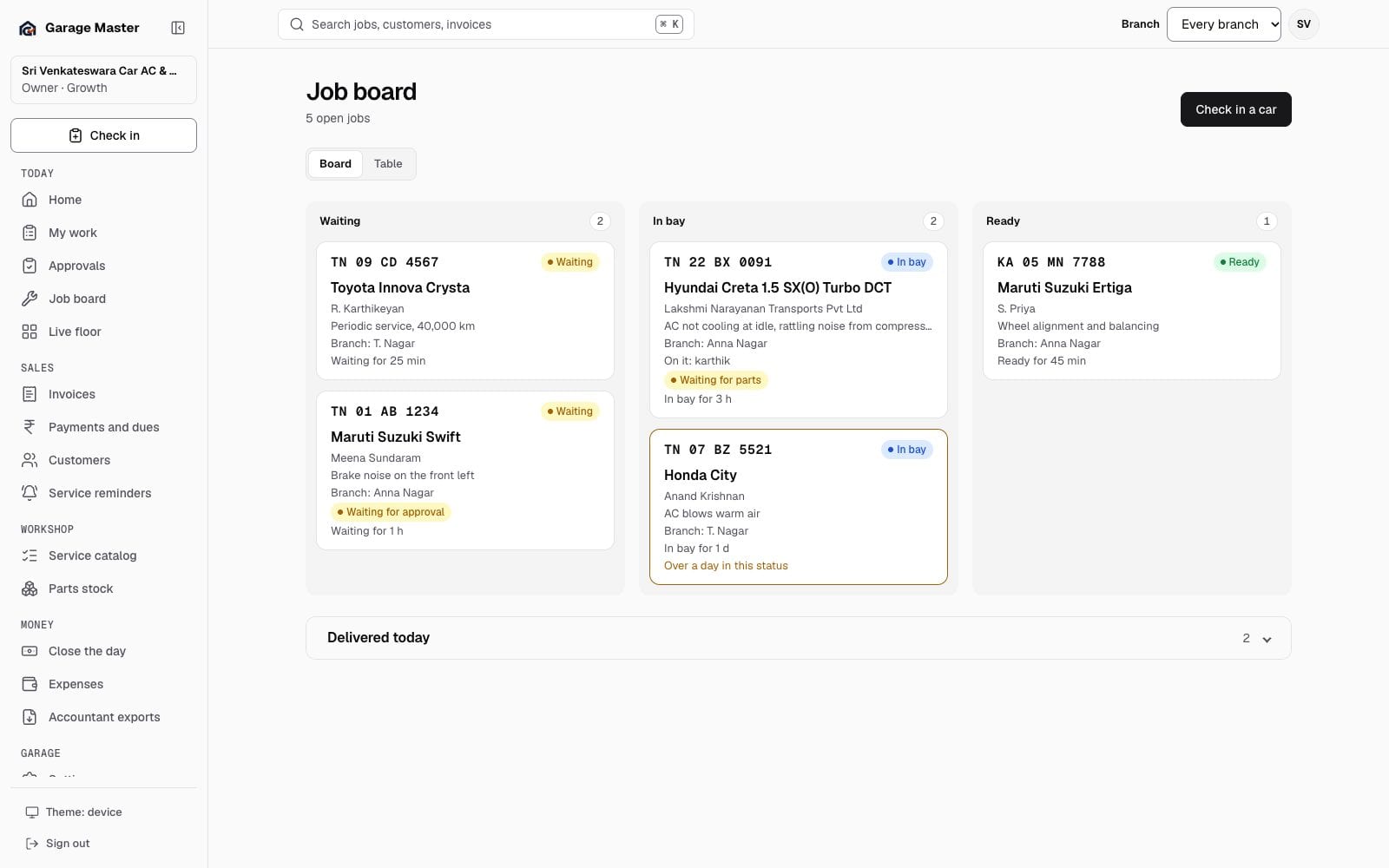Click the Waiting for parts badge
Image resolution: width=1389 pixels, height=868 pixels.
pos(716,380)
